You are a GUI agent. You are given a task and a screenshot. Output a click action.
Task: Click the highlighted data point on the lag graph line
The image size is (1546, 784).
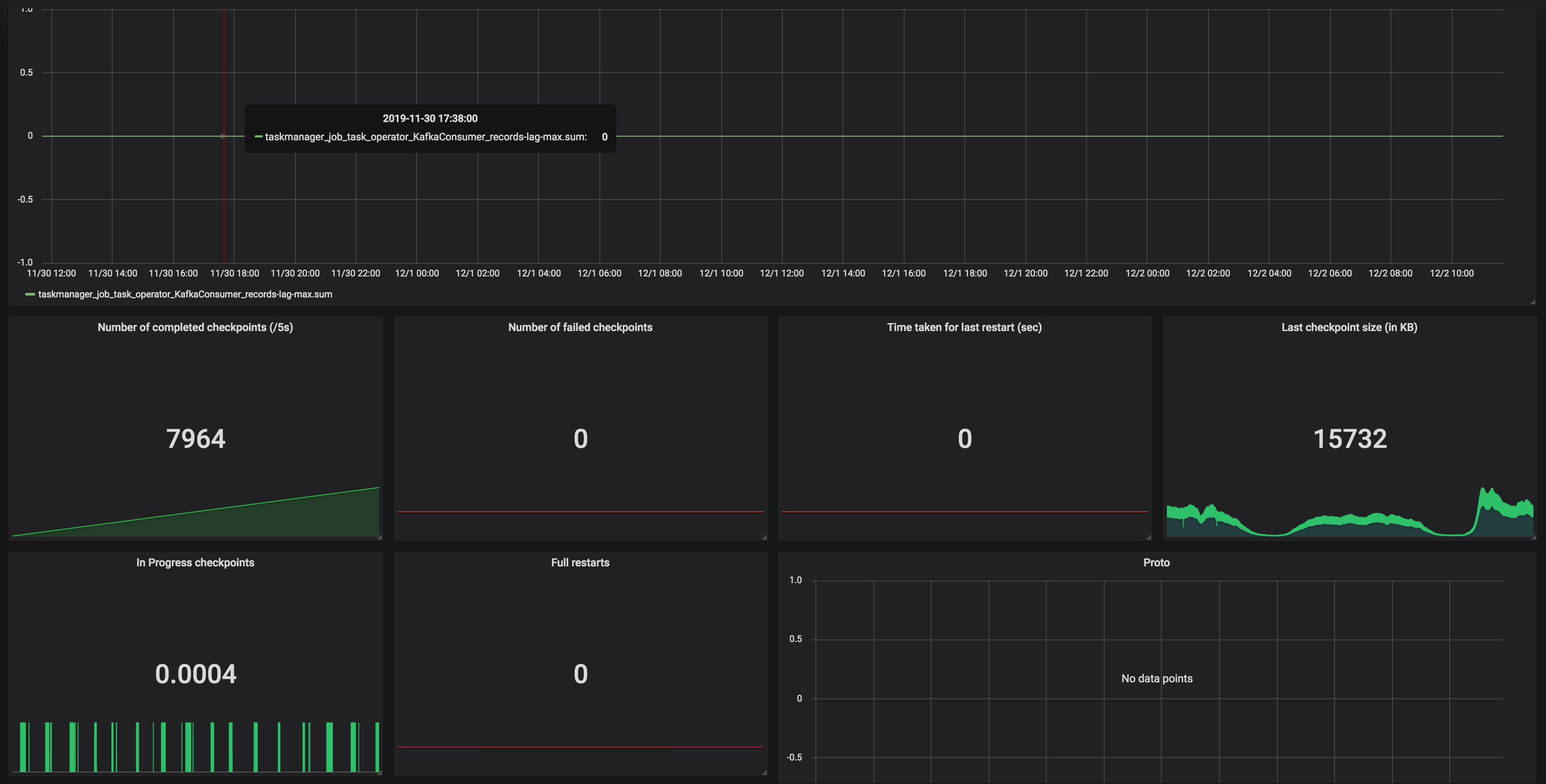point(223,136)
